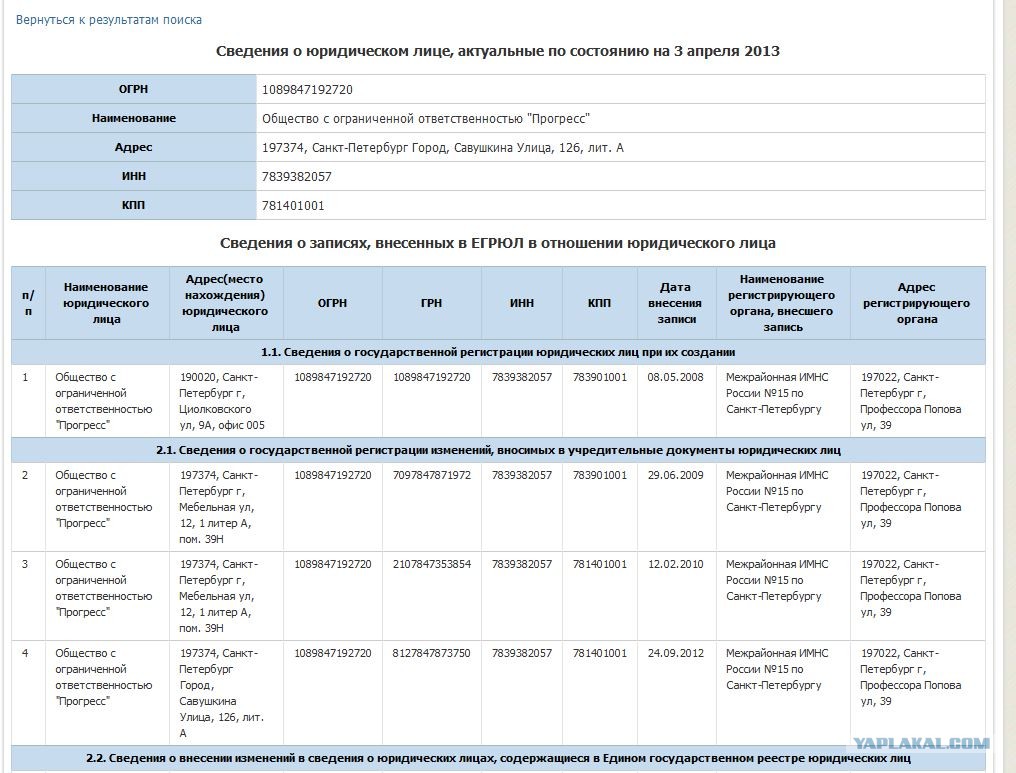Click section header 2.2 about ЕГРЮЛ data changes
This screenshot has width=1016, height=773.
coord(498,758)
